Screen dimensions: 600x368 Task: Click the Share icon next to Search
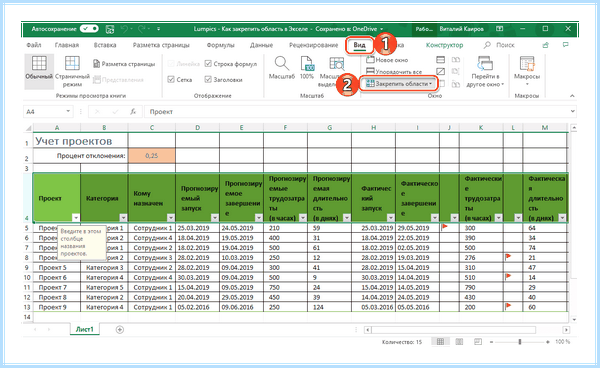[546, 45]
